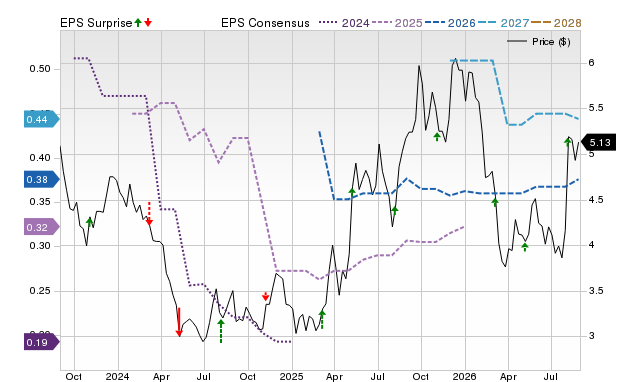Toggle the 2027 EPS consensus legend entry
Viewport: 640px width, 382px height.
pyautogui.click(x=503, y=23)
